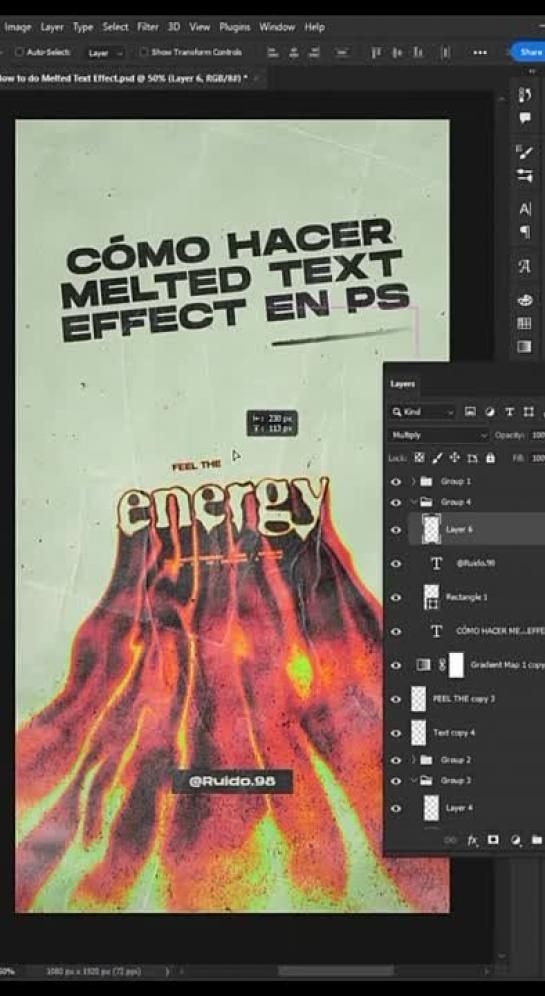The width and height of the screenshot is (545, 996).
Task: Hide the Layer 6 layer
Action: point(396,529)
